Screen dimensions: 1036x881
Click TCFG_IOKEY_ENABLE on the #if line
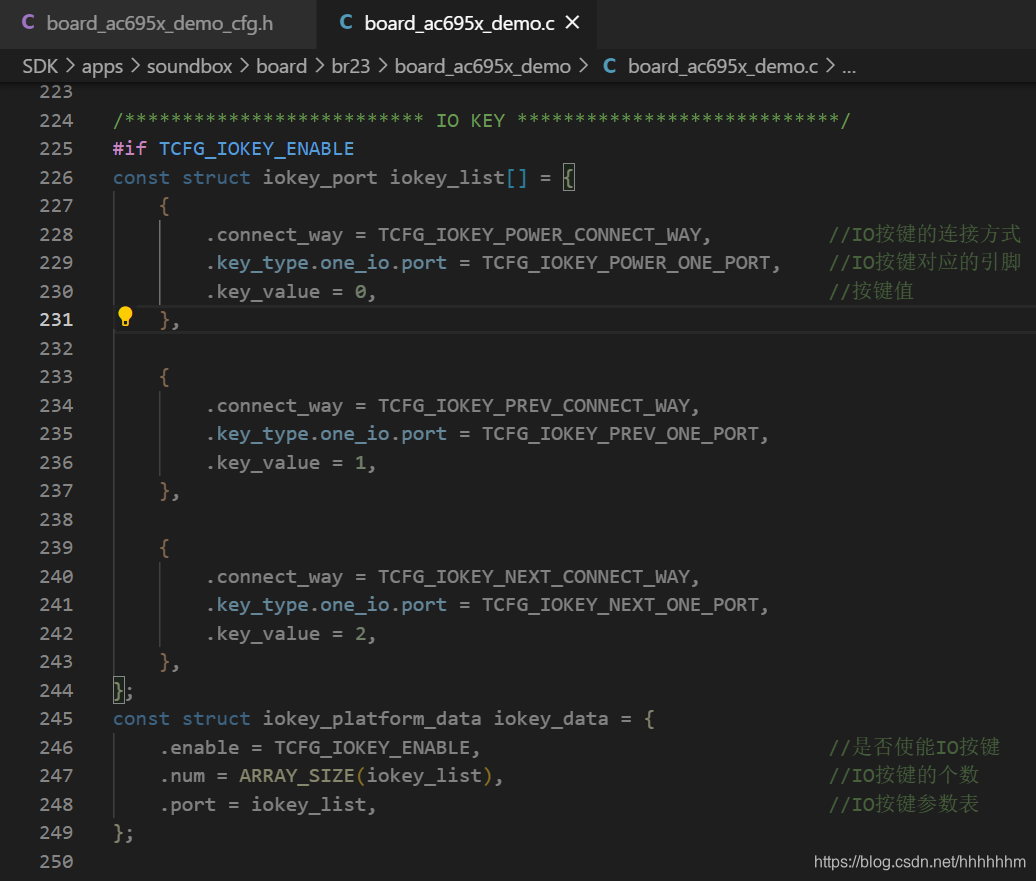256,149
